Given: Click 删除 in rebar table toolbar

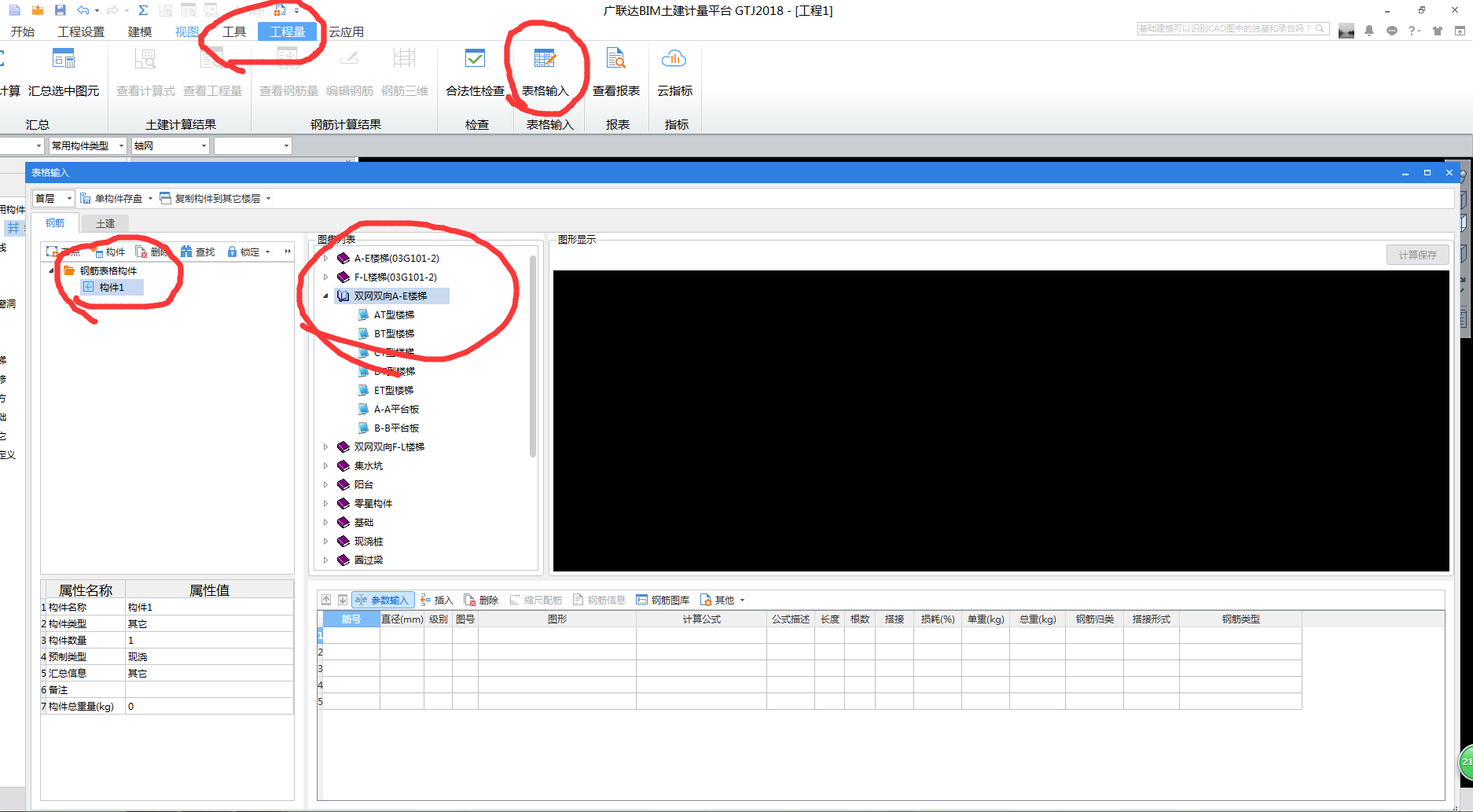Looking at the screenshot, I should click(x=481, y=600).
